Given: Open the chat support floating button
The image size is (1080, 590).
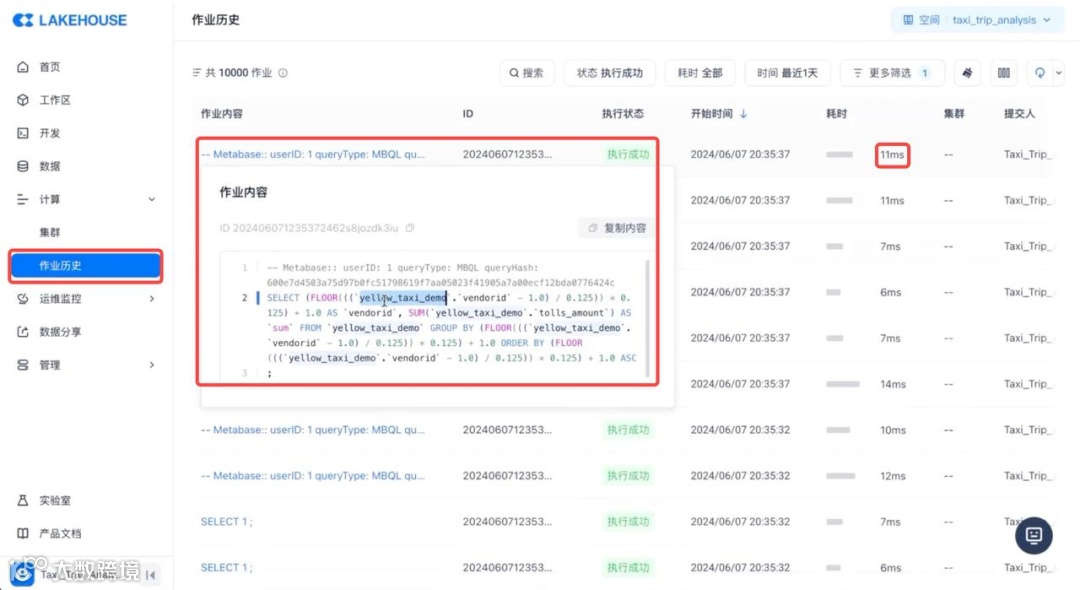Looking at the screenshot, I should (1033, 535).
